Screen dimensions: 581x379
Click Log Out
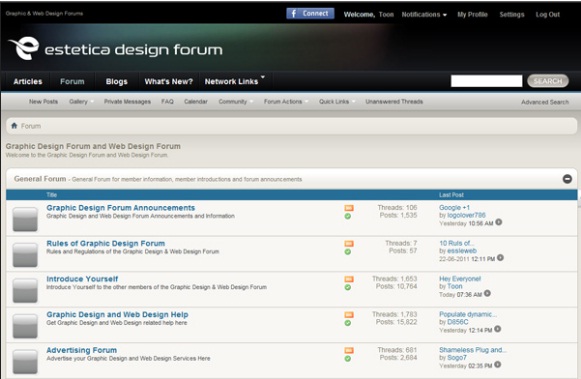click(x=547, y=14)
